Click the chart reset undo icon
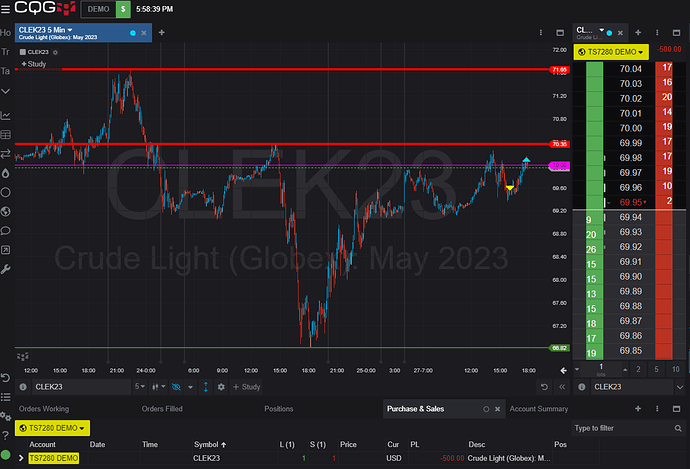Screen dimensions: 690x469 point(544,387)
